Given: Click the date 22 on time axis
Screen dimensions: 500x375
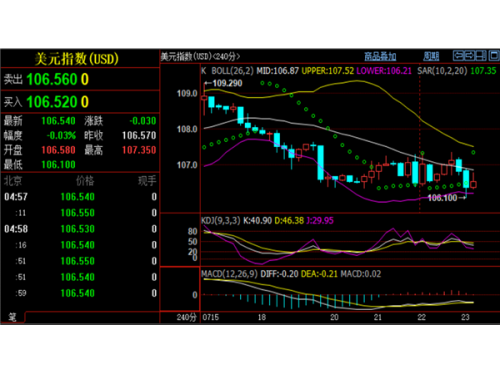Looking at the screenshot, I should click(x=422, y=317).
